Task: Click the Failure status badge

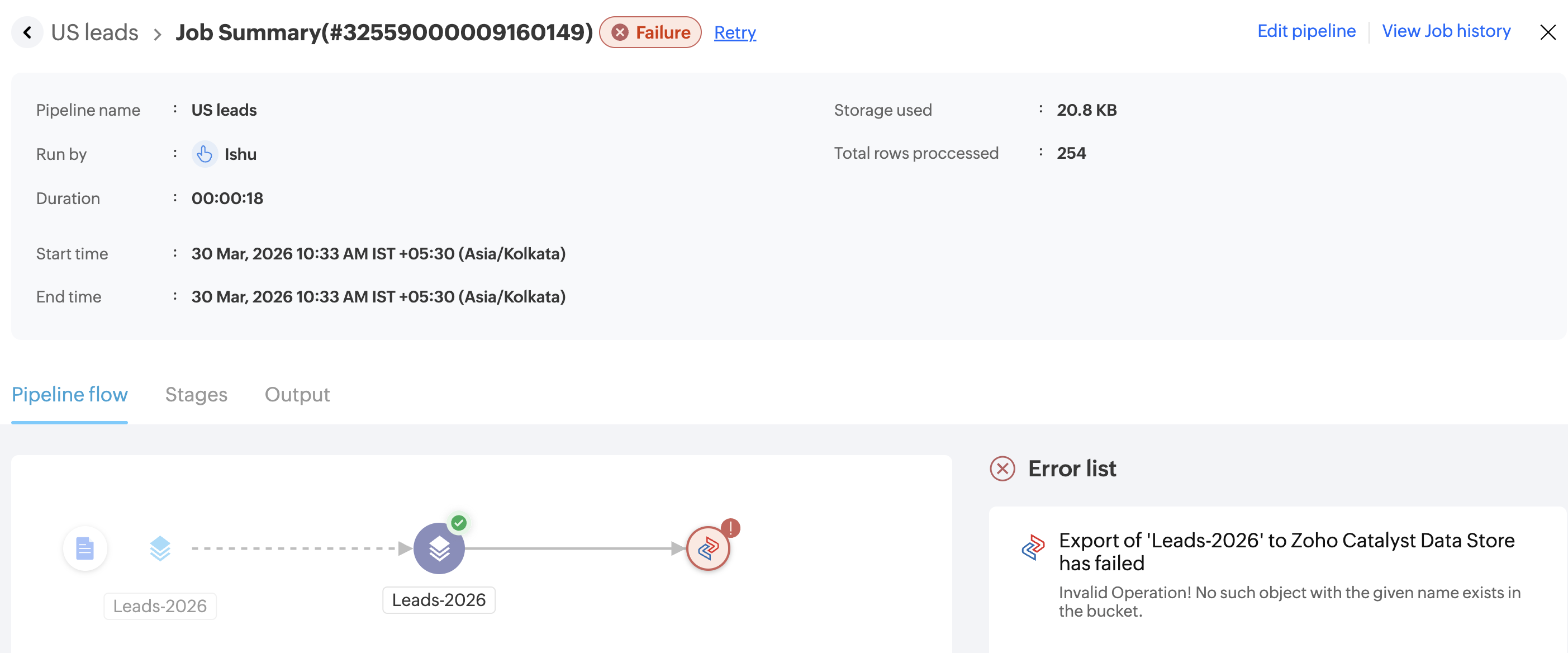Action: click(650, 32)
